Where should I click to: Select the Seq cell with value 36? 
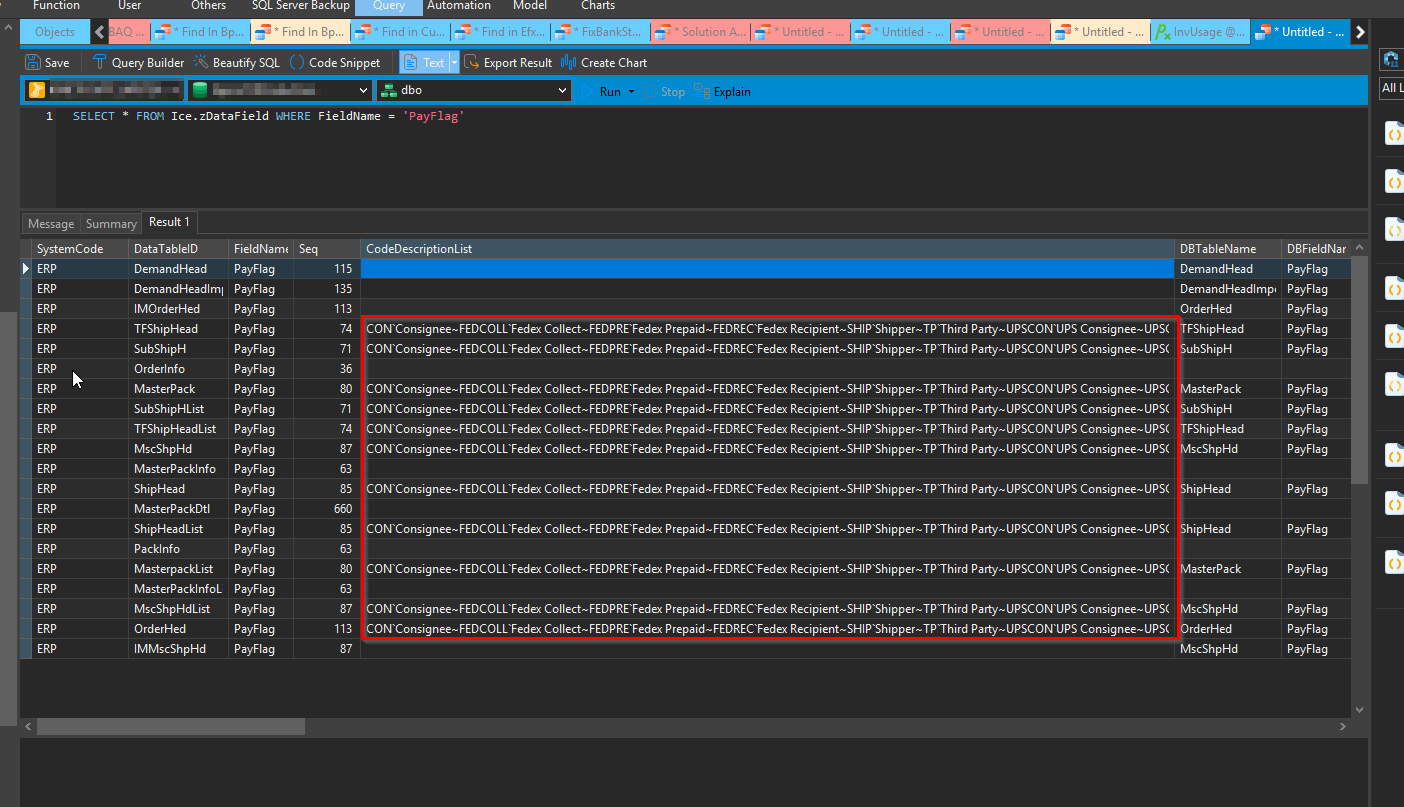coord(327,369)
